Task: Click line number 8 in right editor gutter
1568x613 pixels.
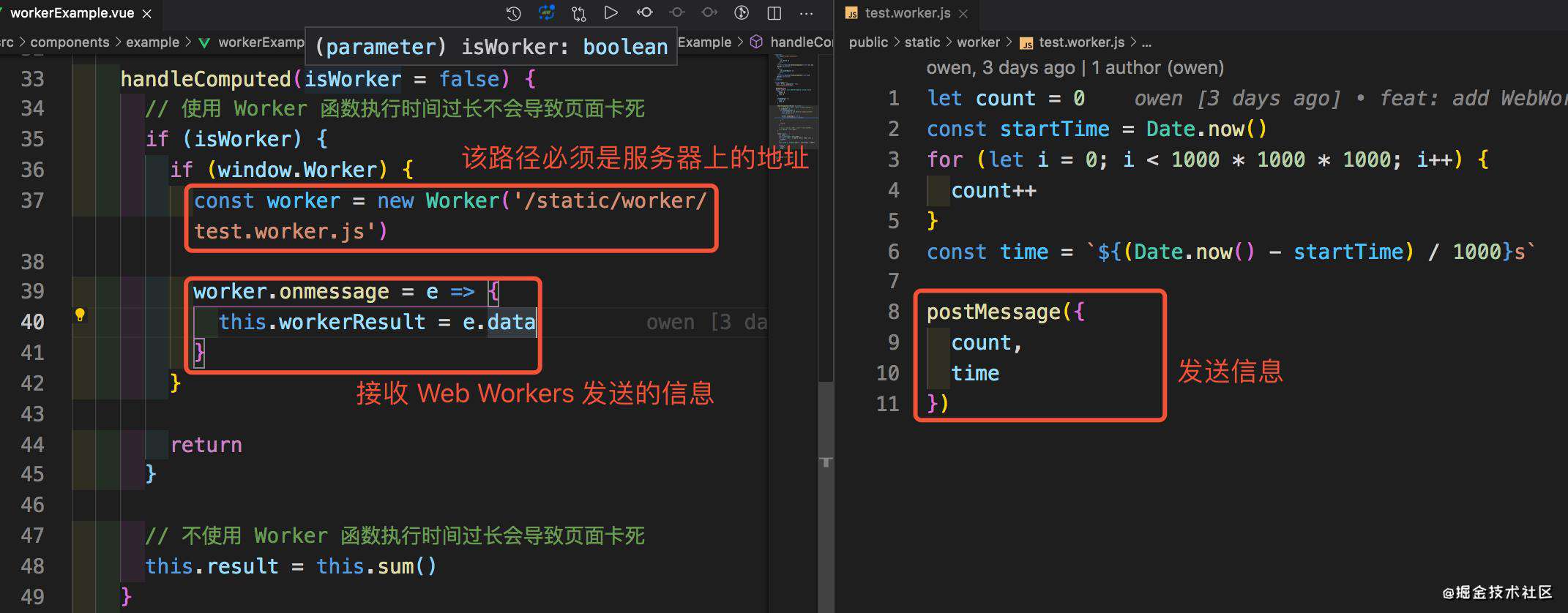Action: (893, 312)
